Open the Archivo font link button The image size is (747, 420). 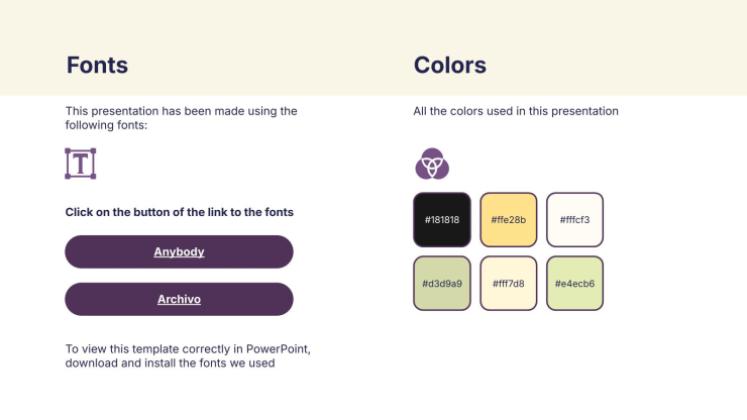click(x=179, y=299)
